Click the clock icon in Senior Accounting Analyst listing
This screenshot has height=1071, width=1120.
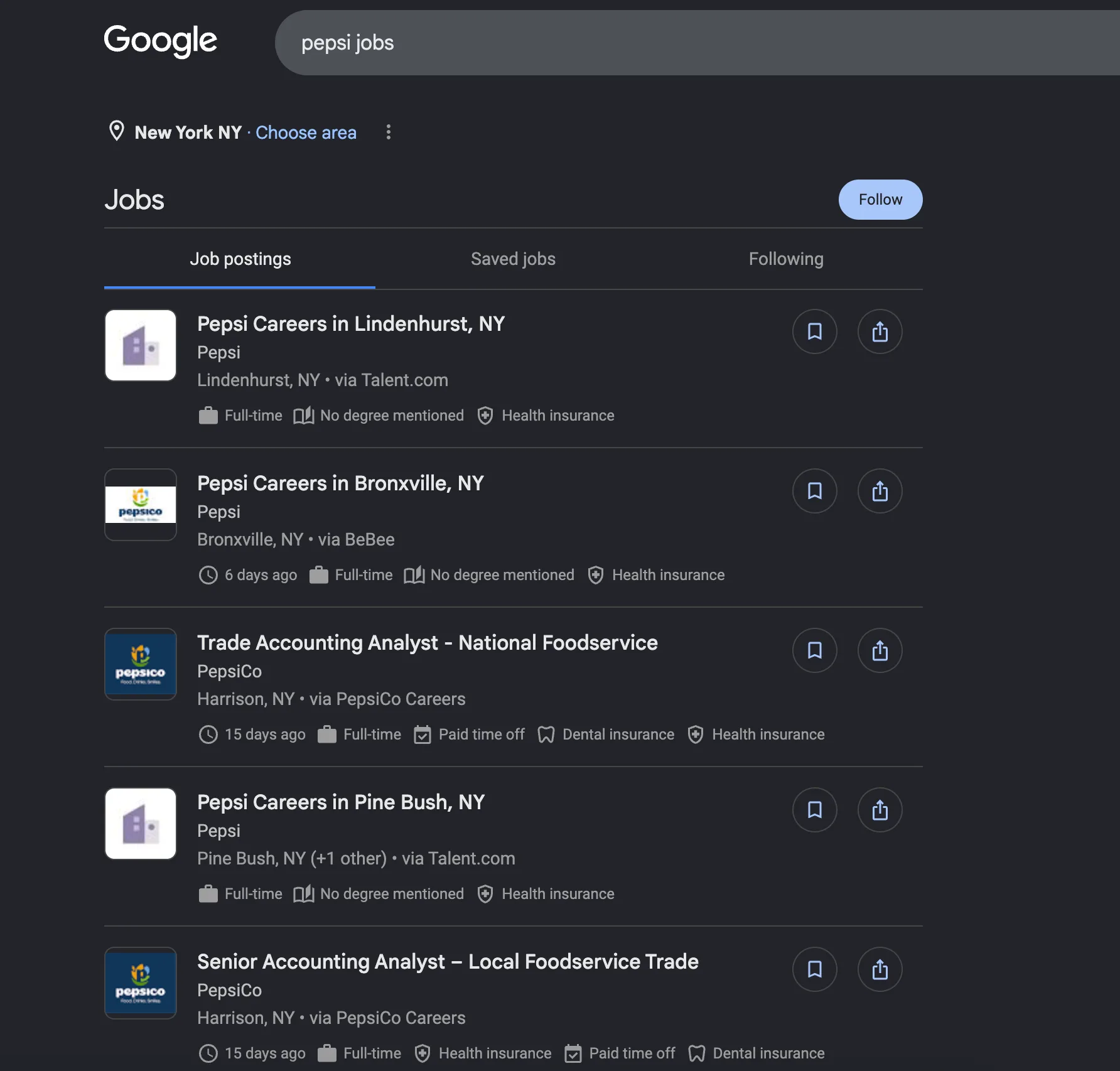(x=208, y=1053)
